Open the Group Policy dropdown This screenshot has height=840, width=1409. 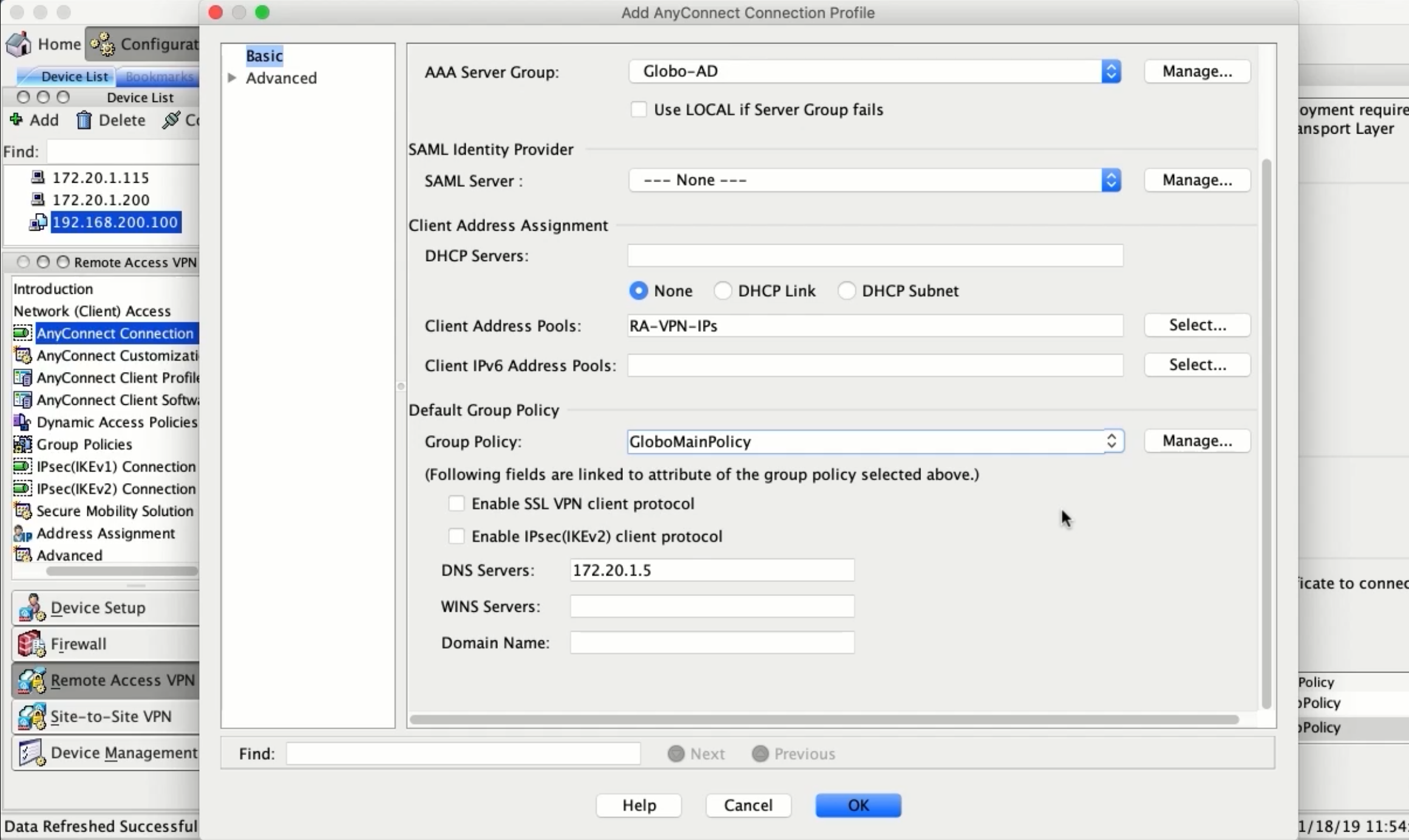[875, 441]
